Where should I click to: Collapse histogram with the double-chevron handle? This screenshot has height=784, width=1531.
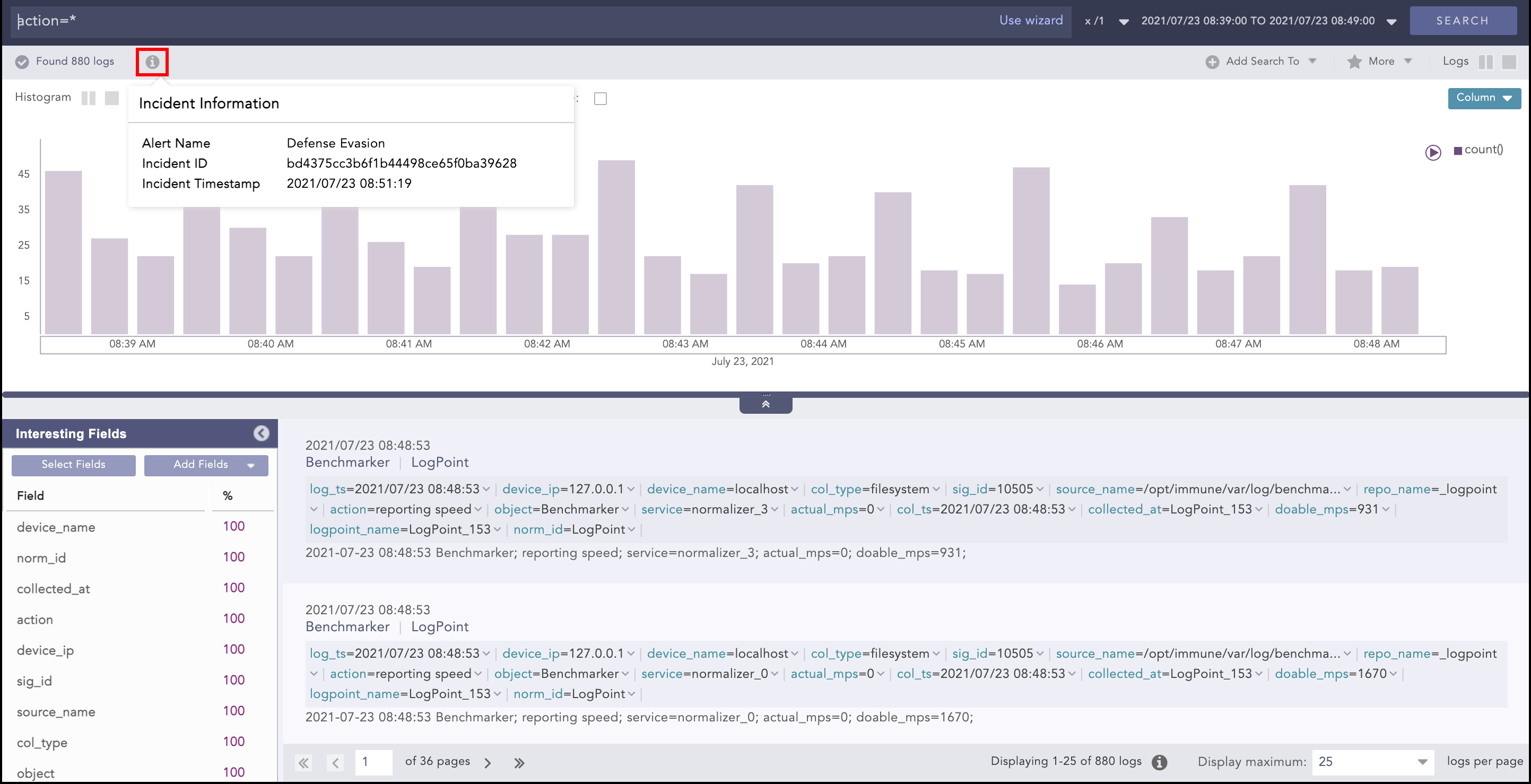coord(765,404)
